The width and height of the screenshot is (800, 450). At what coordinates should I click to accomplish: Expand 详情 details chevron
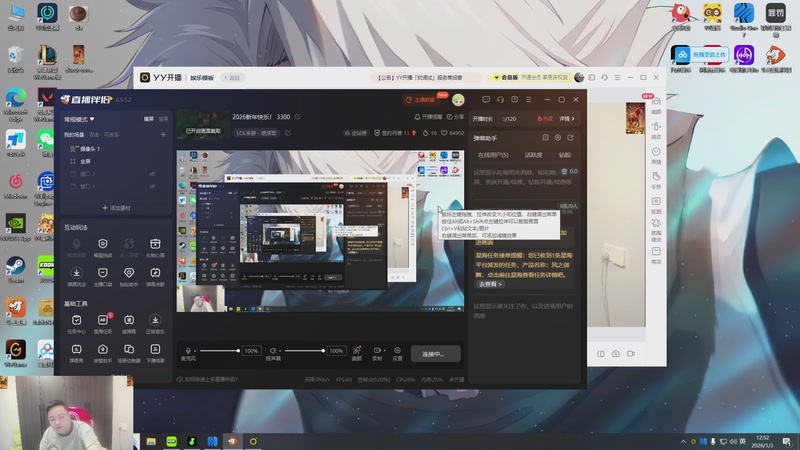[567, 119]
